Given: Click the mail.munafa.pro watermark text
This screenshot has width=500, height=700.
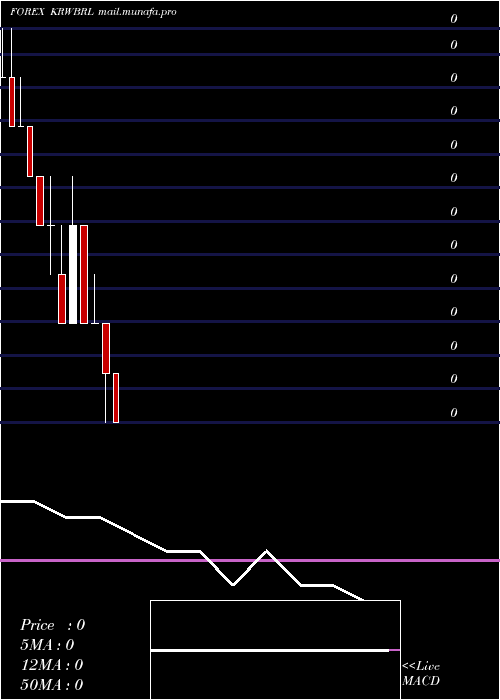Looking at the screenshot, I should 137,12.
